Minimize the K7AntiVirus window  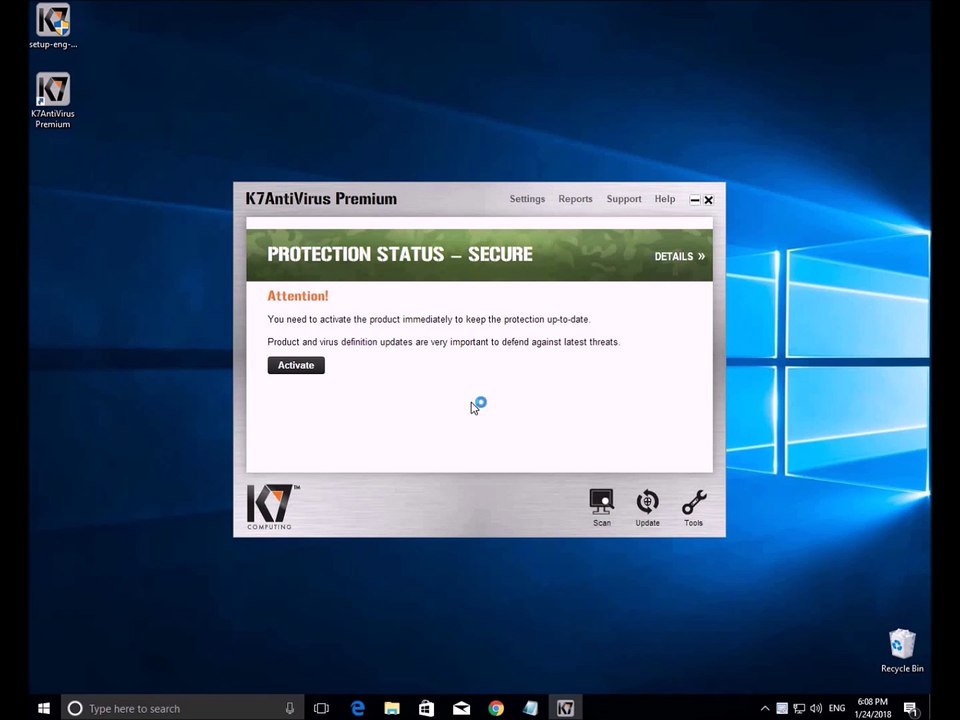[695, 200]
